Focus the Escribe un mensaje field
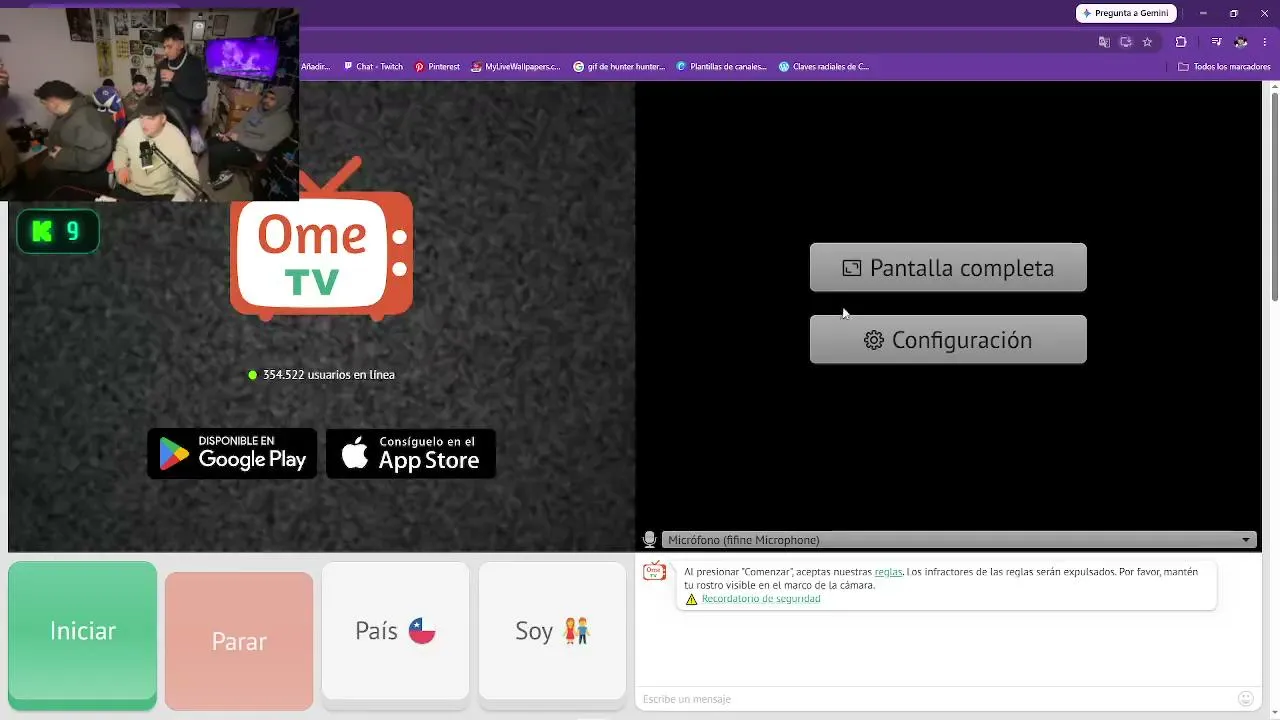The height and width of the screenshot is (720, 1280). [935, 699]
